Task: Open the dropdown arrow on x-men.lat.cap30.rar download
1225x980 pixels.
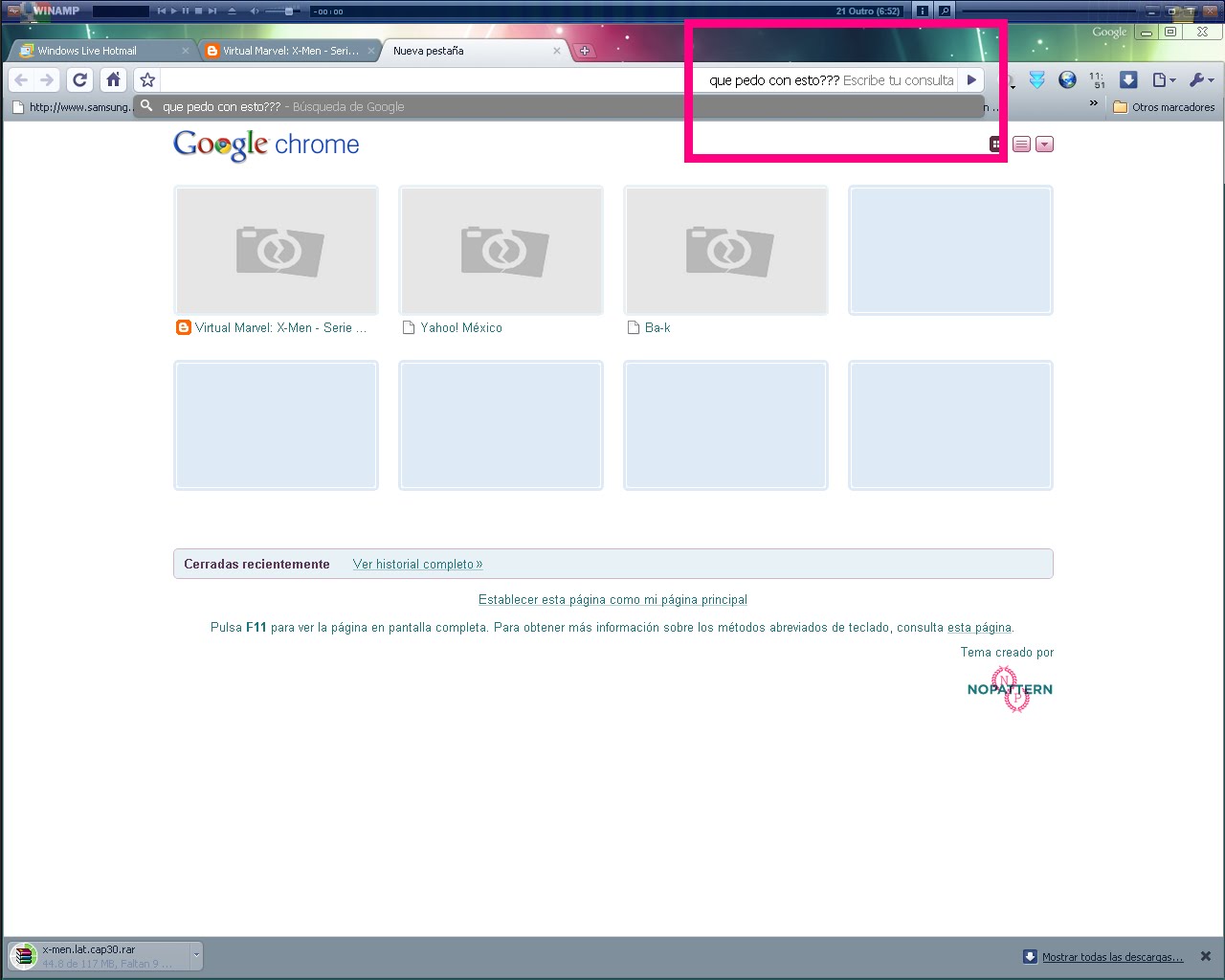Action: (x=196, y=955)
